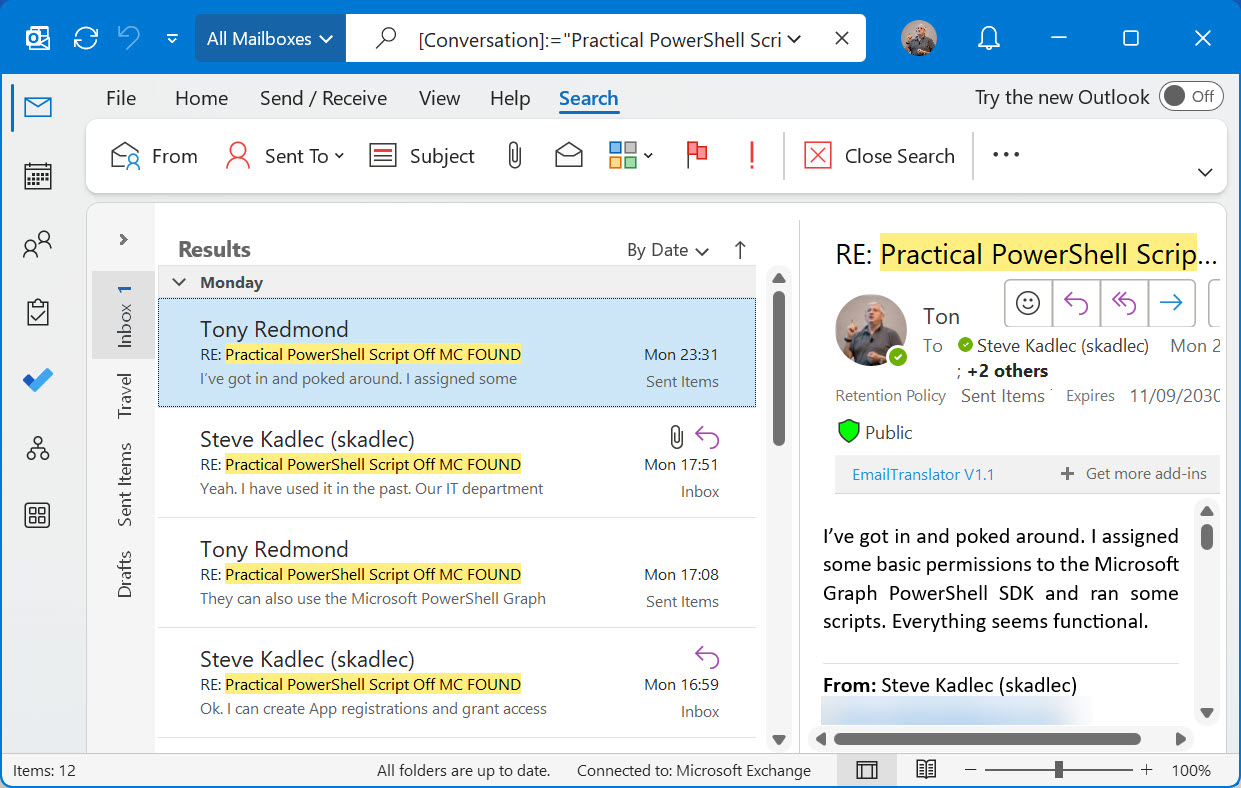Switch to Normal view in status bar

tap(867, 770)
